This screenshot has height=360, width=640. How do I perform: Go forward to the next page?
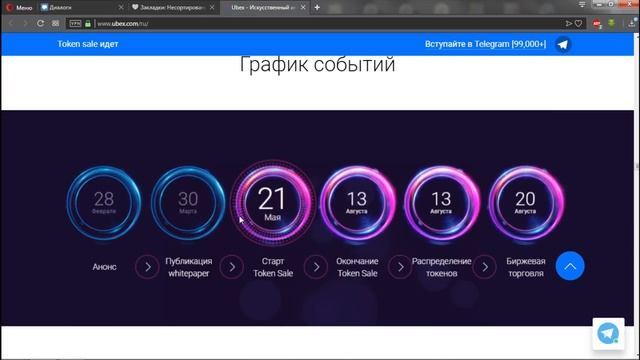(25, 23)
